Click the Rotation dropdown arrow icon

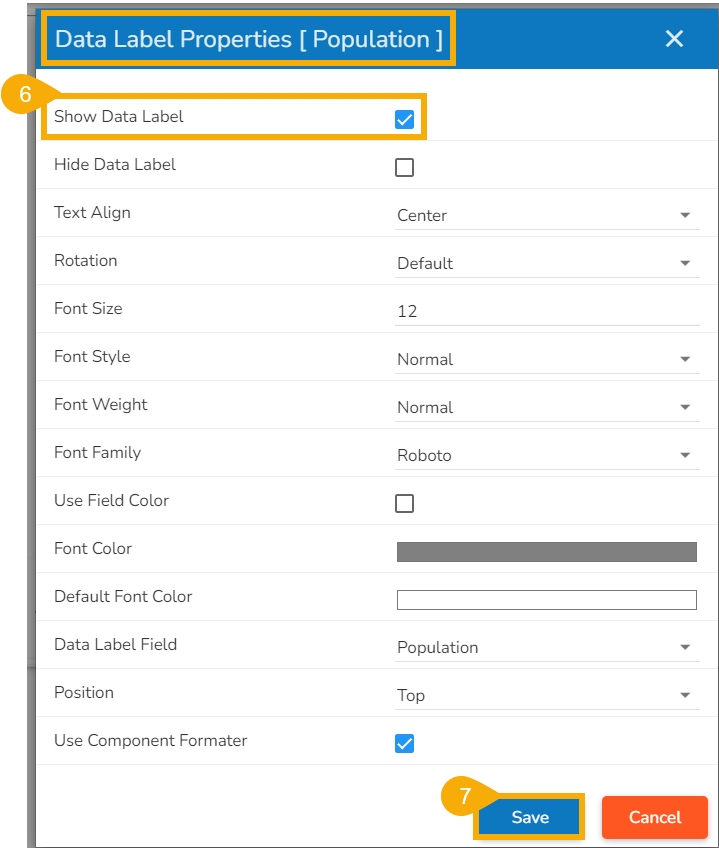685,264
